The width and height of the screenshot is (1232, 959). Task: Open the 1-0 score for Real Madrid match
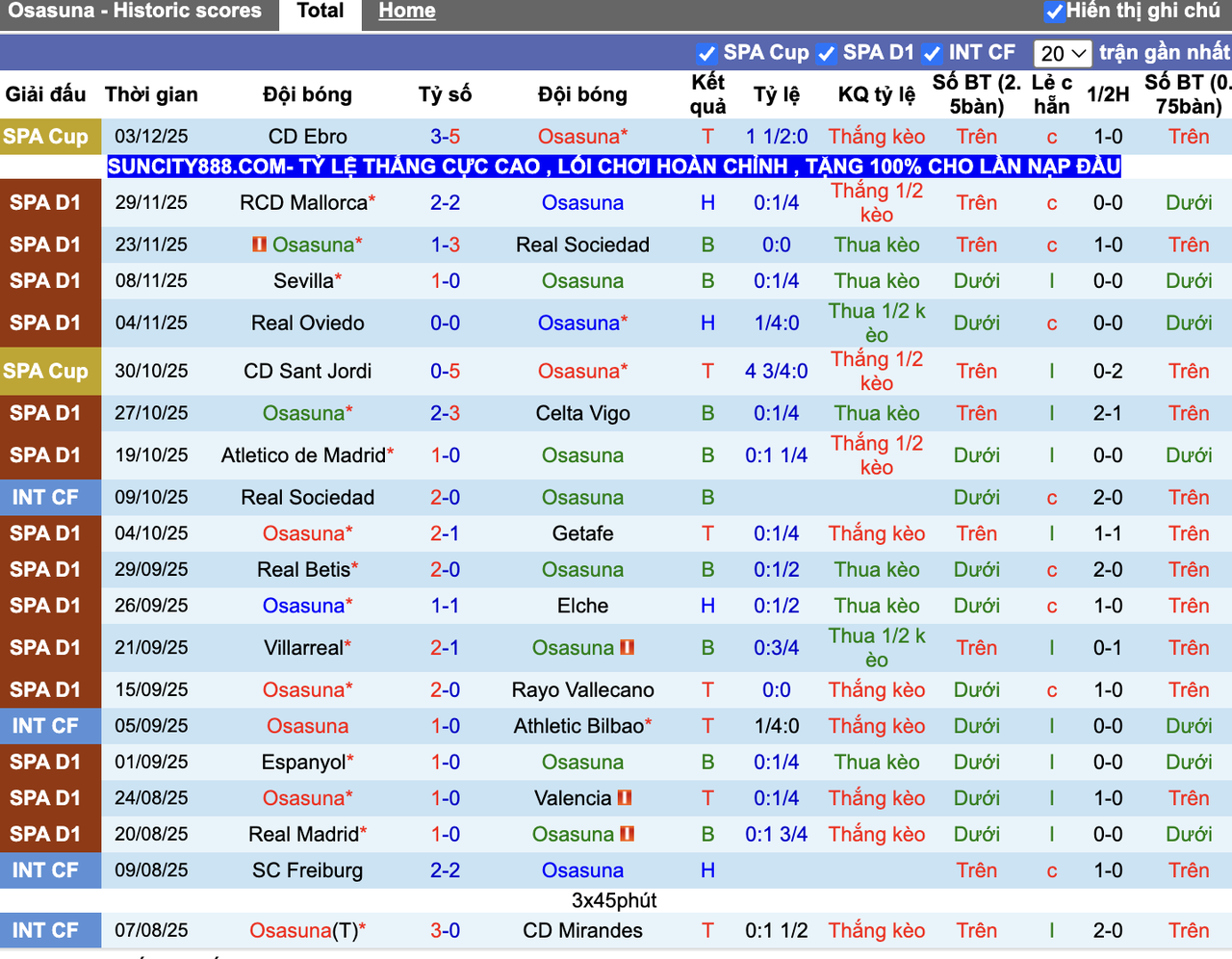pyautogui.click(x=445, y=835)
